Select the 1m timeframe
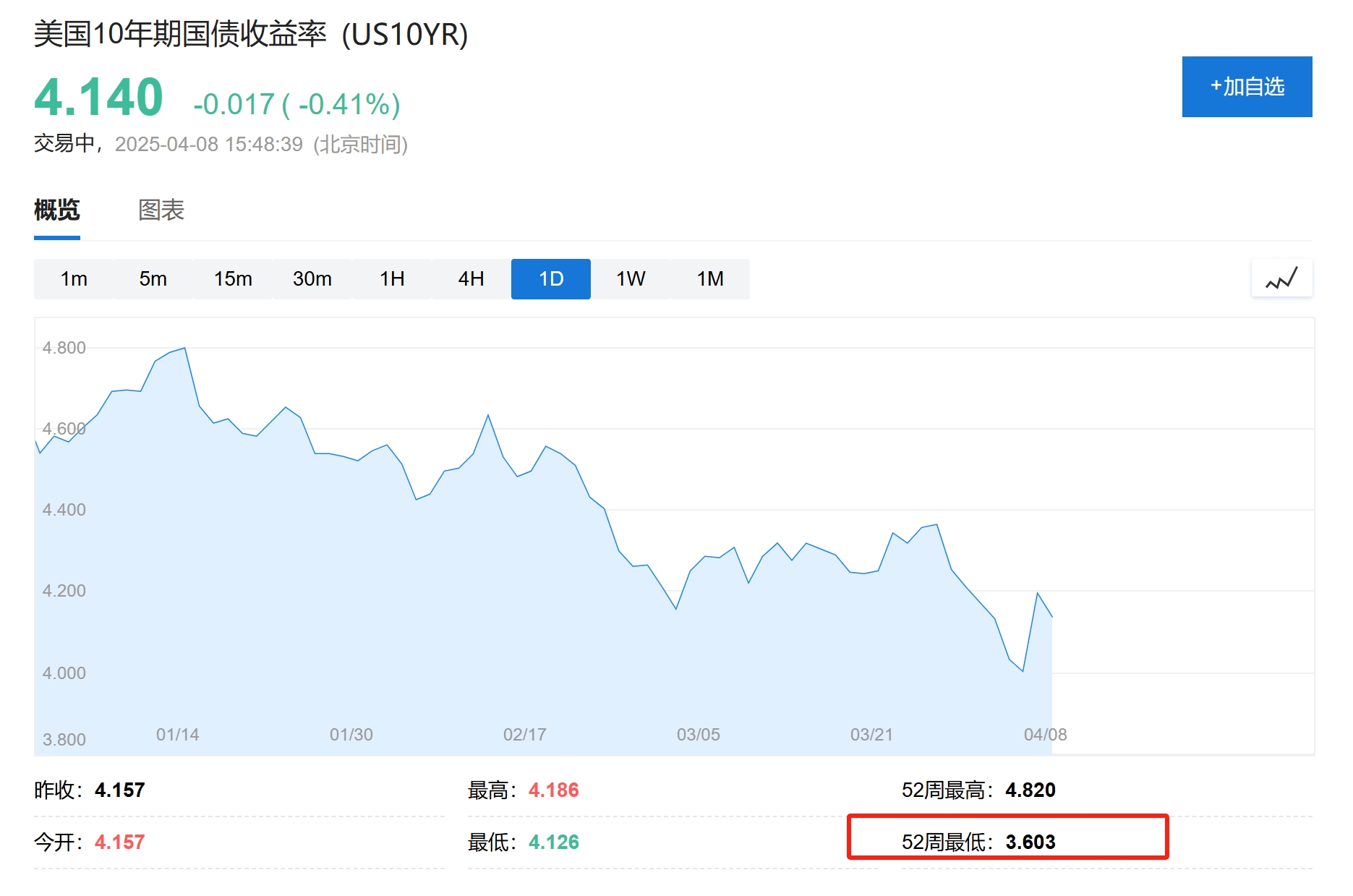 (73, 278)
